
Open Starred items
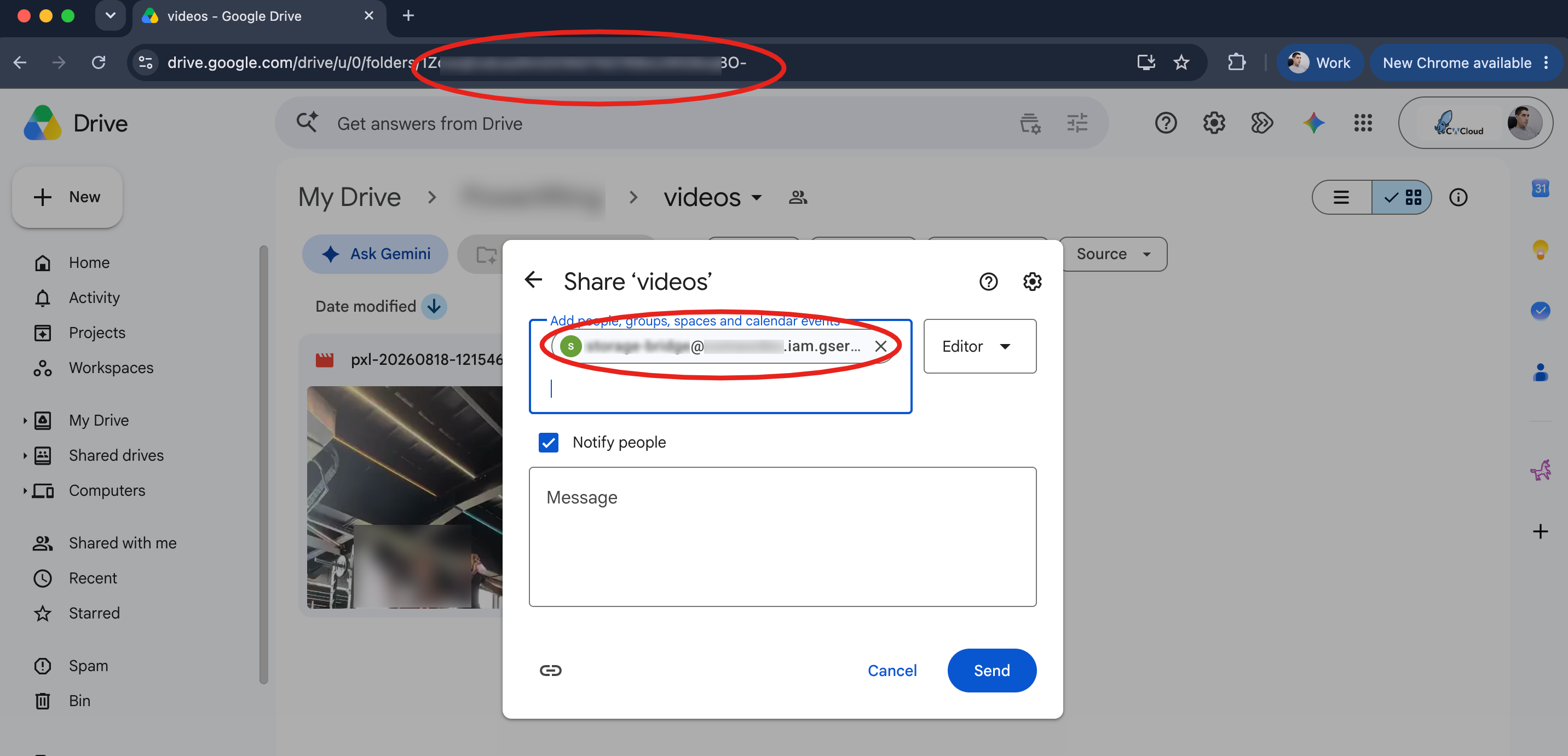[x=94, y=613]
